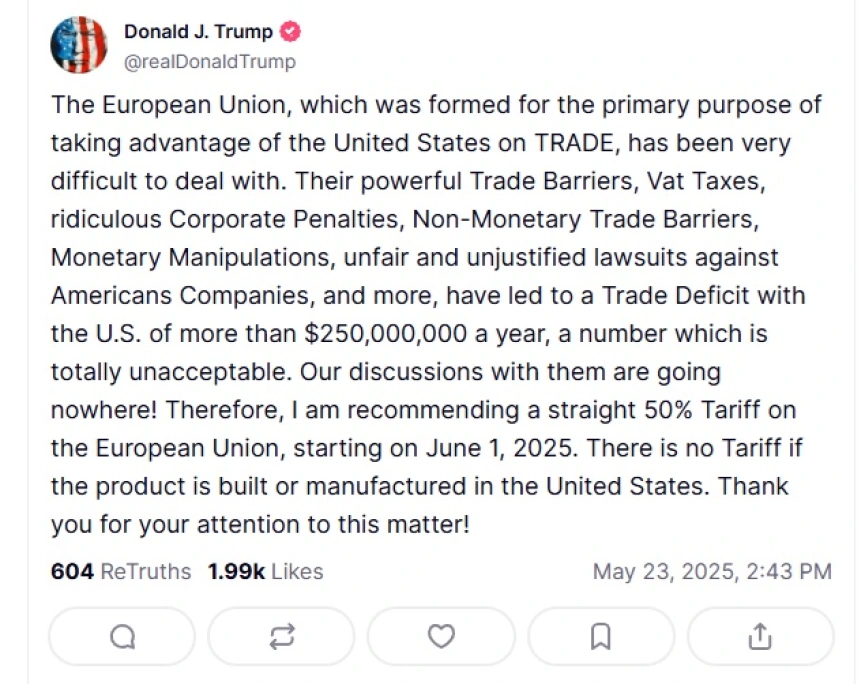This screenshot has height=684, width=861.
Task: Click the $250,000,000 figure in the post
Action: (385, 334)
